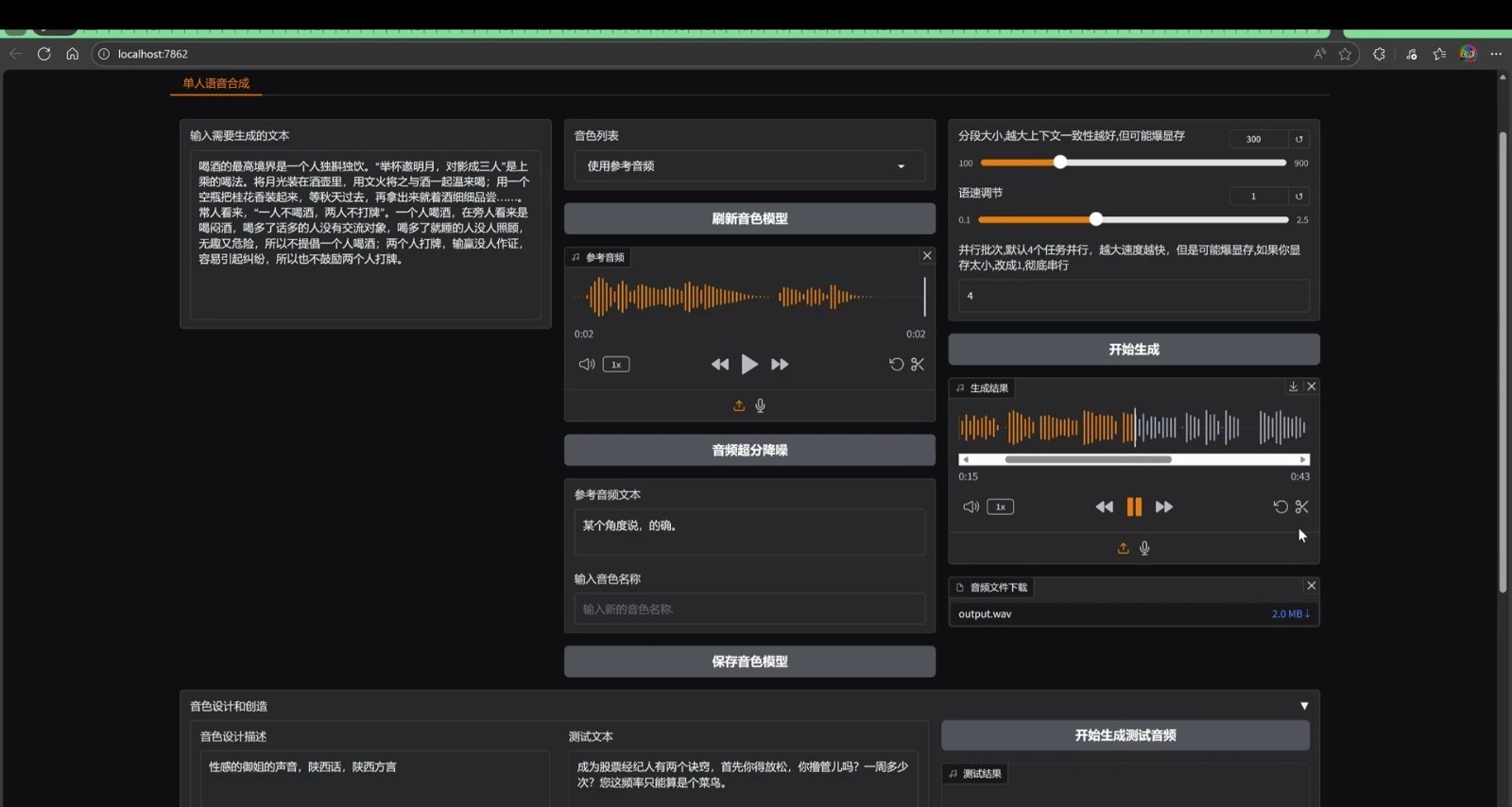Select the 单人语音合成 tab
The image size is (1512, 807).
[216, 83]
